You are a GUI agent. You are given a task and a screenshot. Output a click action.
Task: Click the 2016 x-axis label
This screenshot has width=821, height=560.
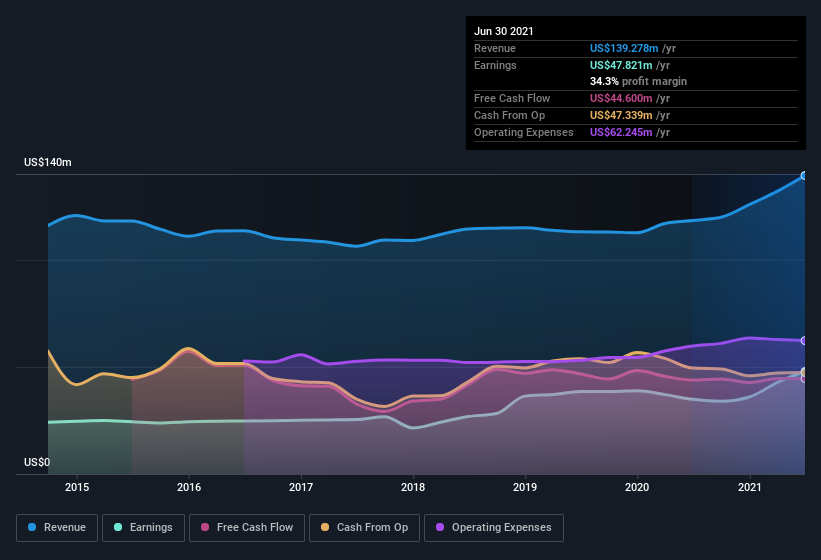point(189,487)
